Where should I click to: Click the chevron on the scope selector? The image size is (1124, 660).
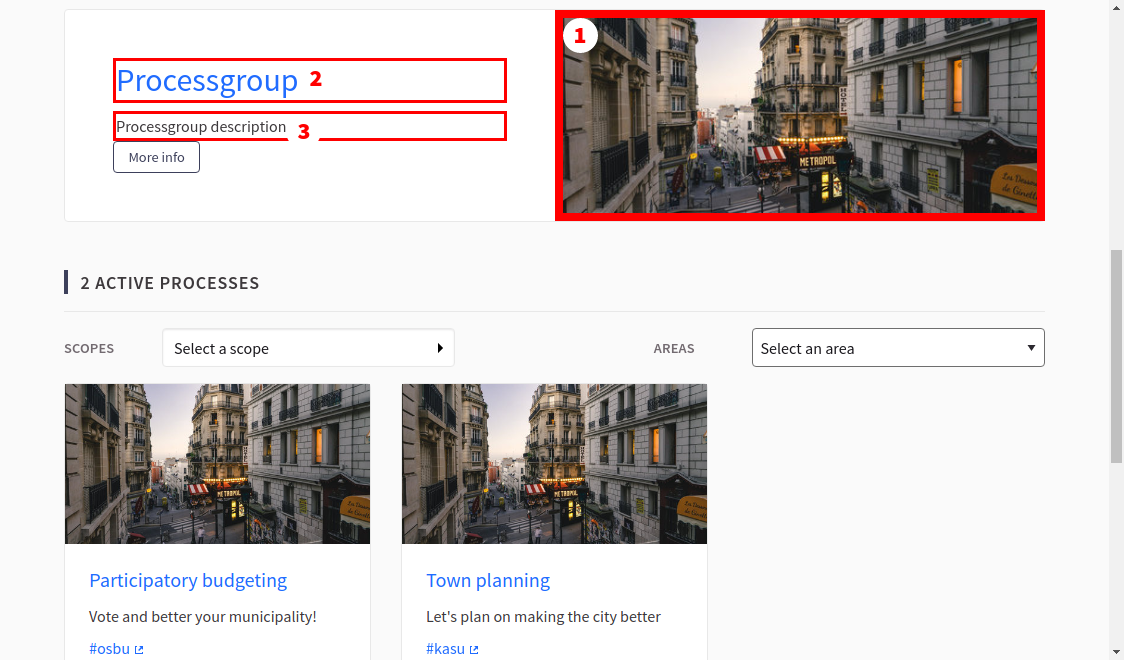click(x=440, y=347)
